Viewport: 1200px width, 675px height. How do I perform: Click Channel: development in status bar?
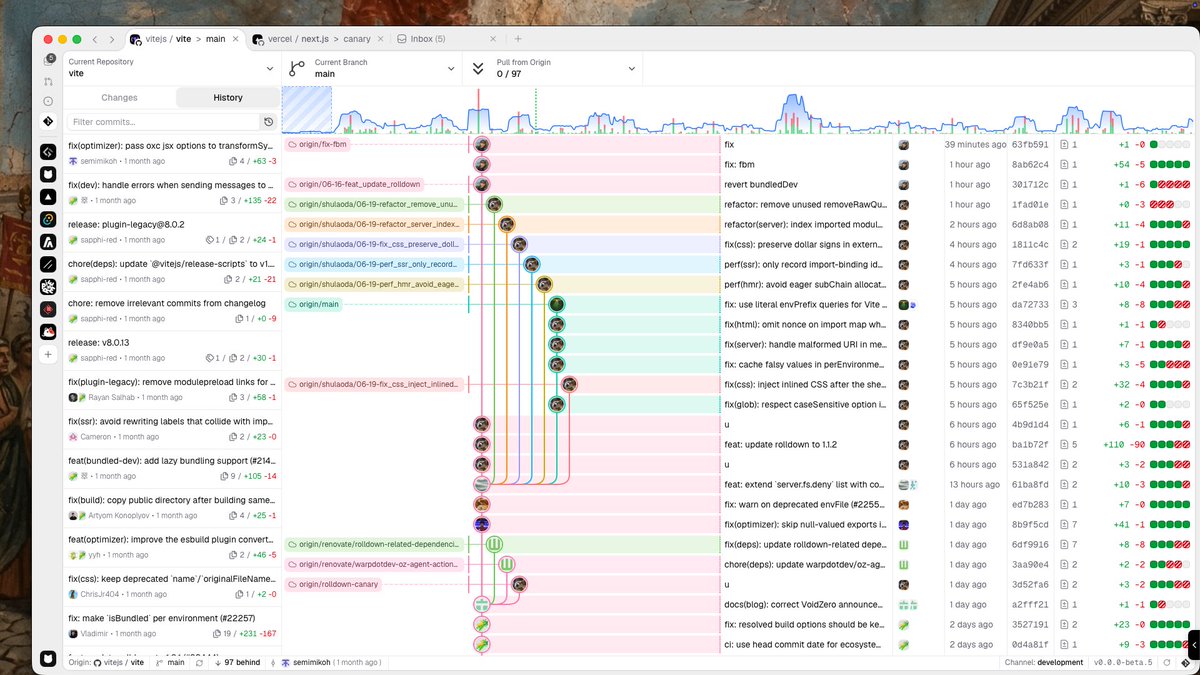pyautogui.click(x=1045, y=662)
